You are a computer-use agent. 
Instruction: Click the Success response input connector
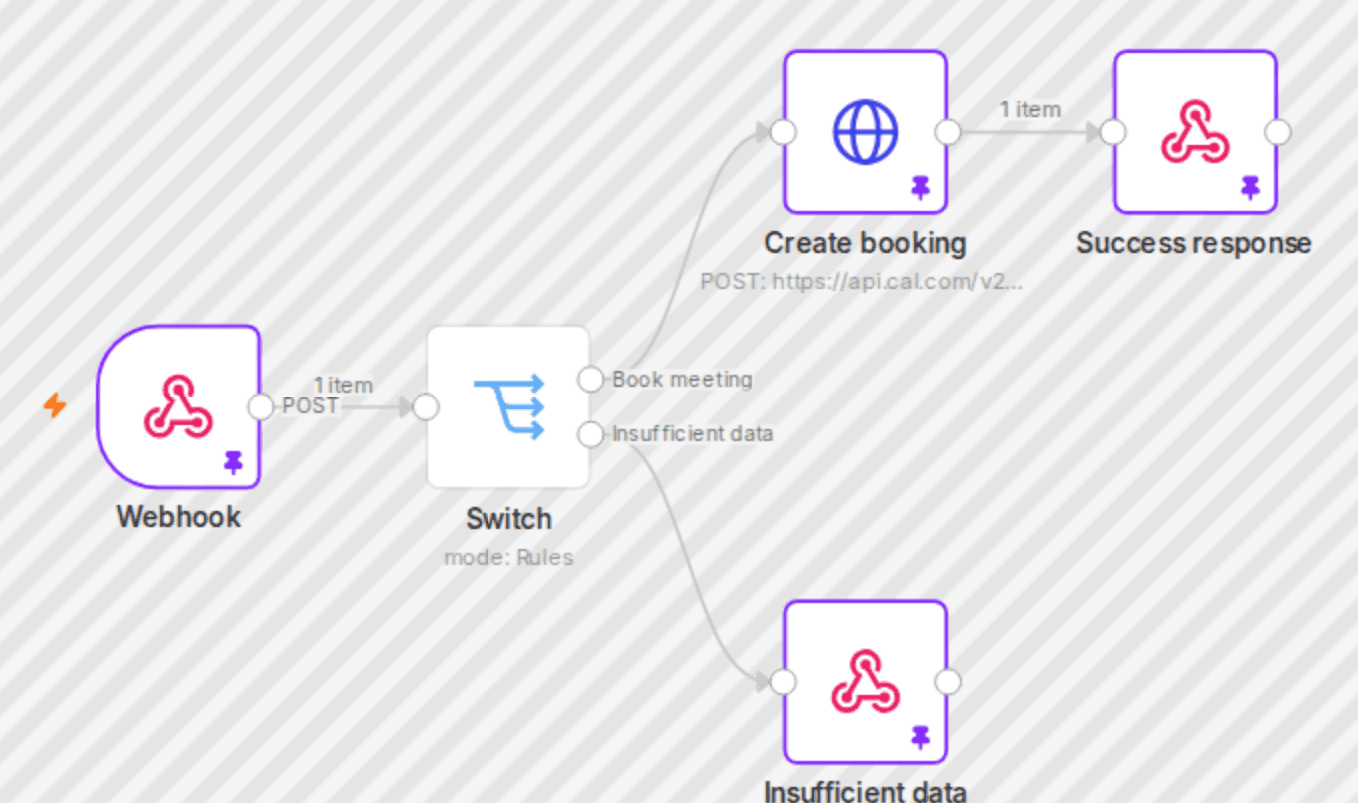click(x=1114, y=132)
